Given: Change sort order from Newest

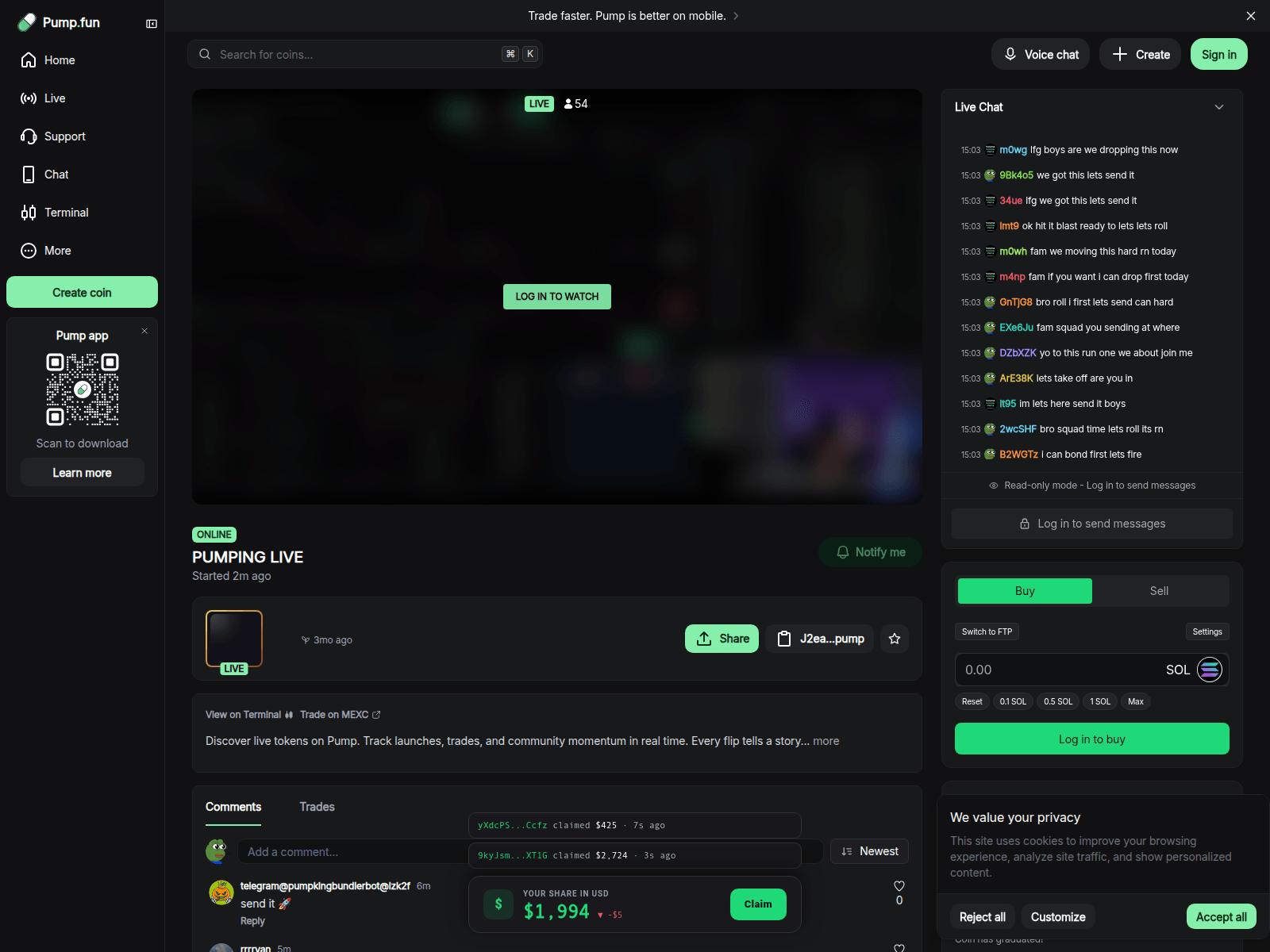Looking at the screenshot, I should (869, 851).
